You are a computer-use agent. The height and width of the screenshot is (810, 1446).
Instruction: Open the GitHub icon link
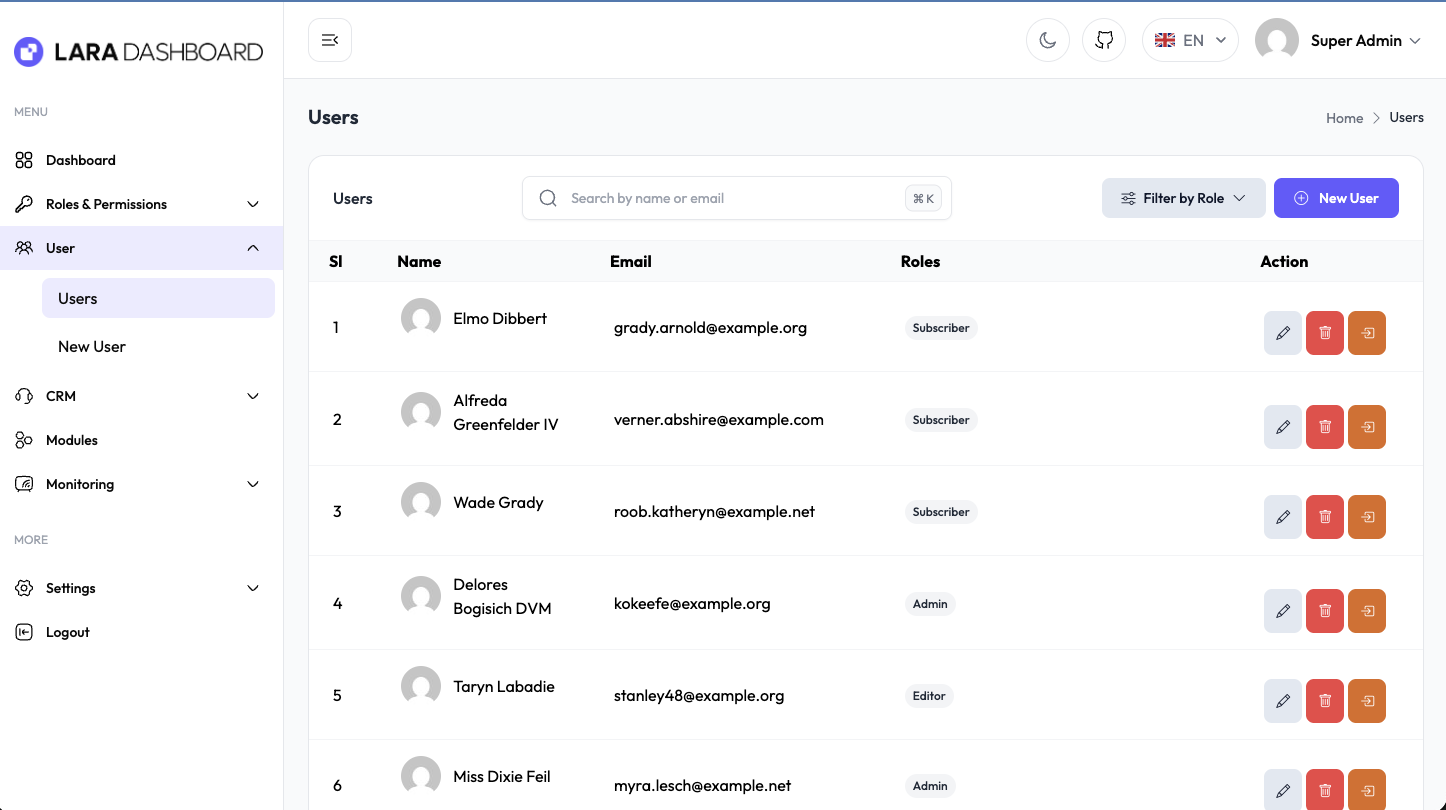[1104, 40]
